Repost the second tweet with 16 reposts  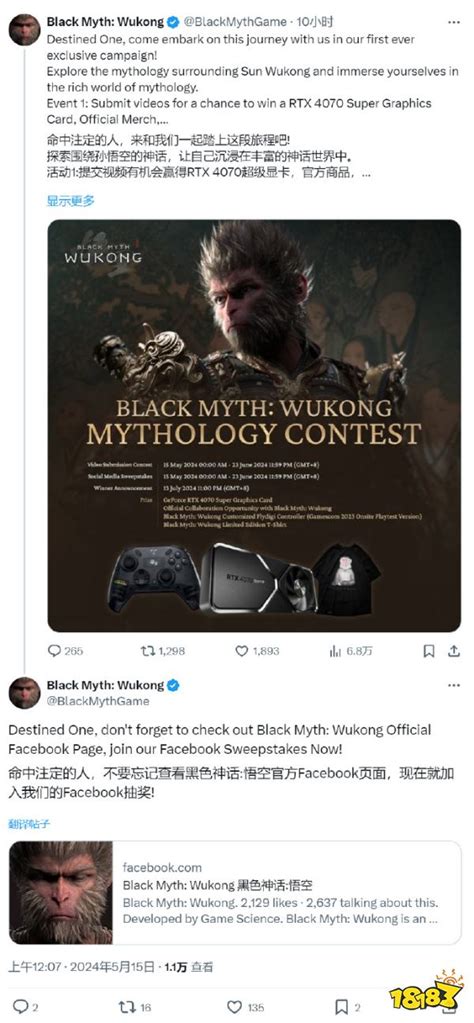126,1007
